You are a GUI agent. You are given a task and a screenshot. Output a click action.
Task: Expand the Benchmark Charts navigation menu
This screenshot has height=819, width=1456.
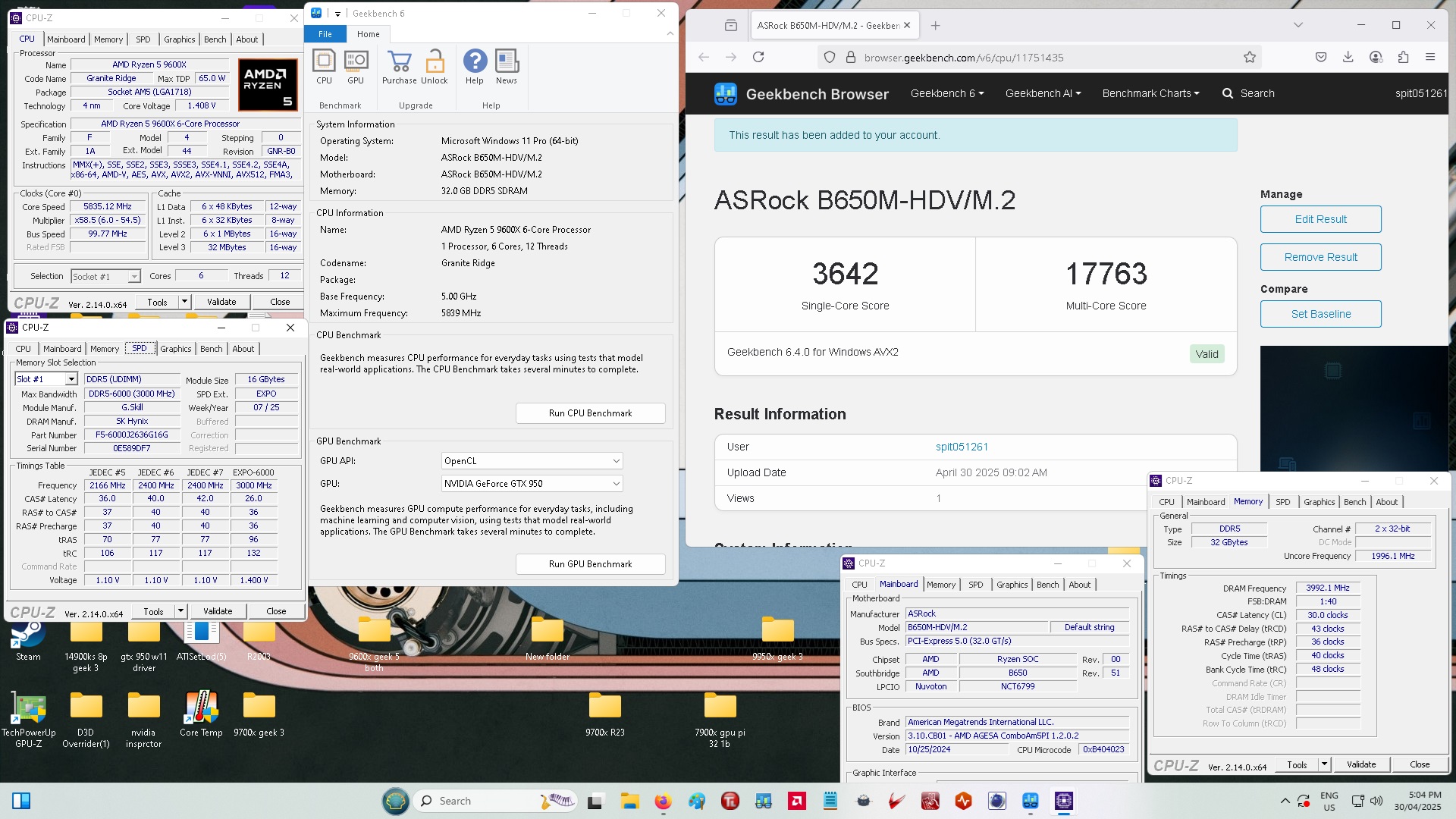[x=1151, y=93]
